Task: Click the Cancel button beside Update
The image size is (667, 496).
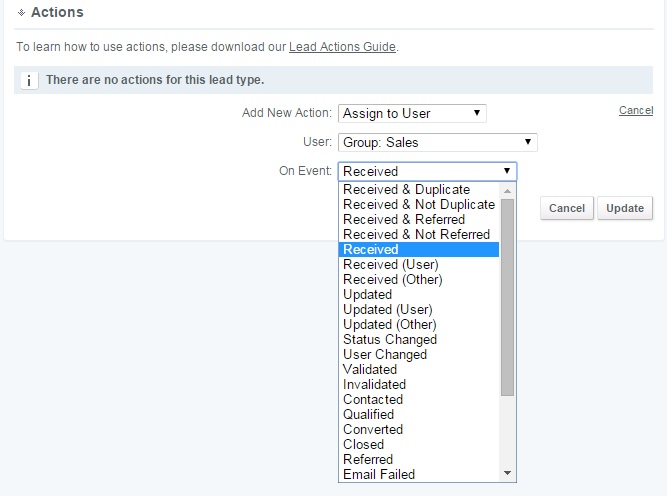Action: (567, 208)
